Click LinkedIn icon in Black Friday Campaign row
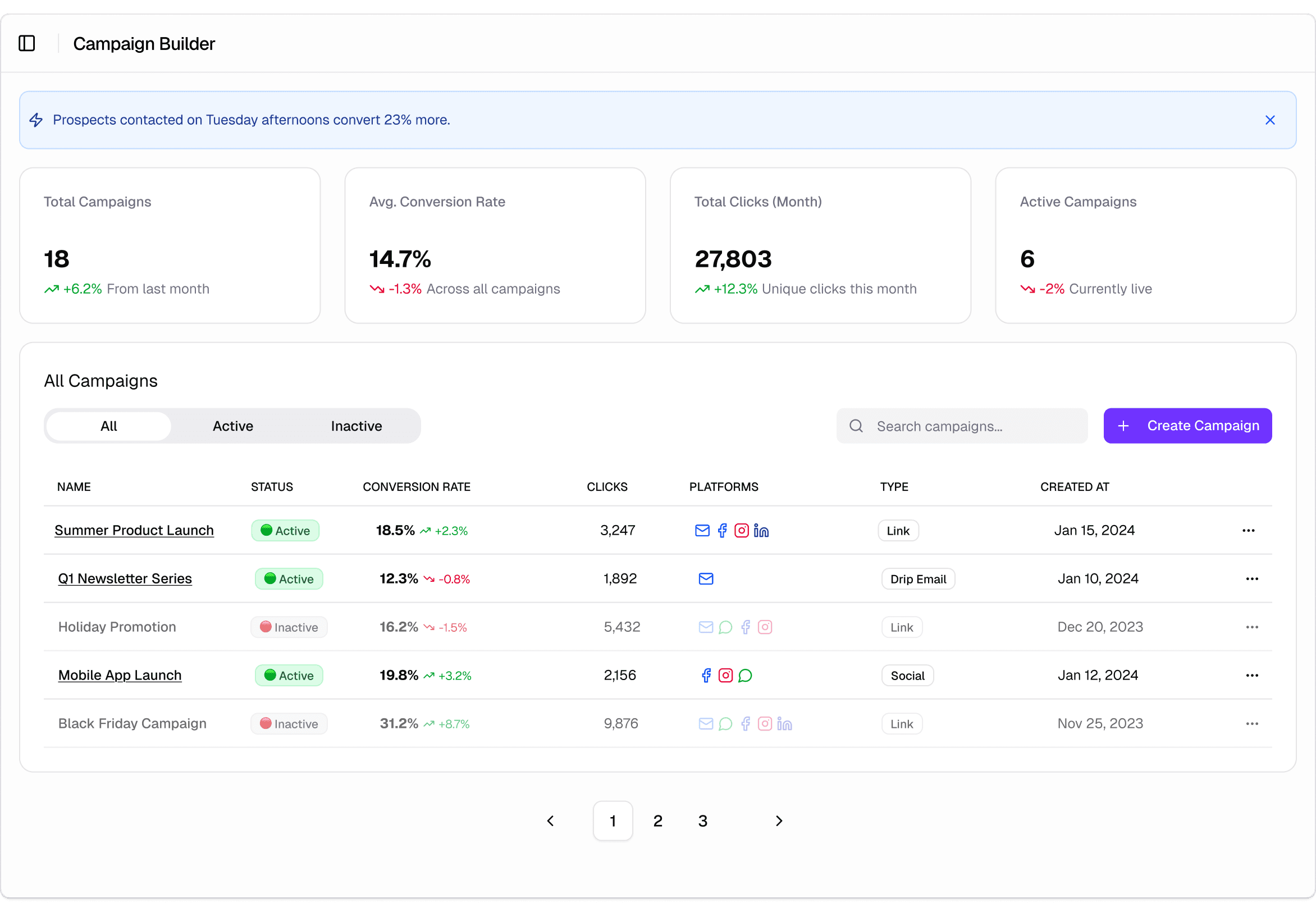This screenshot has width=1316, height=912. pos(784,724)
